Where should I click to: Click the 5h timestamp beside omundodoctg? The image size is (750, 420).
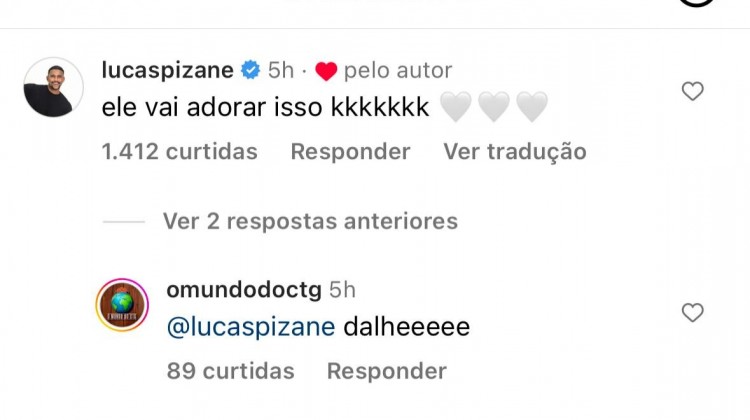coord(343,290)
